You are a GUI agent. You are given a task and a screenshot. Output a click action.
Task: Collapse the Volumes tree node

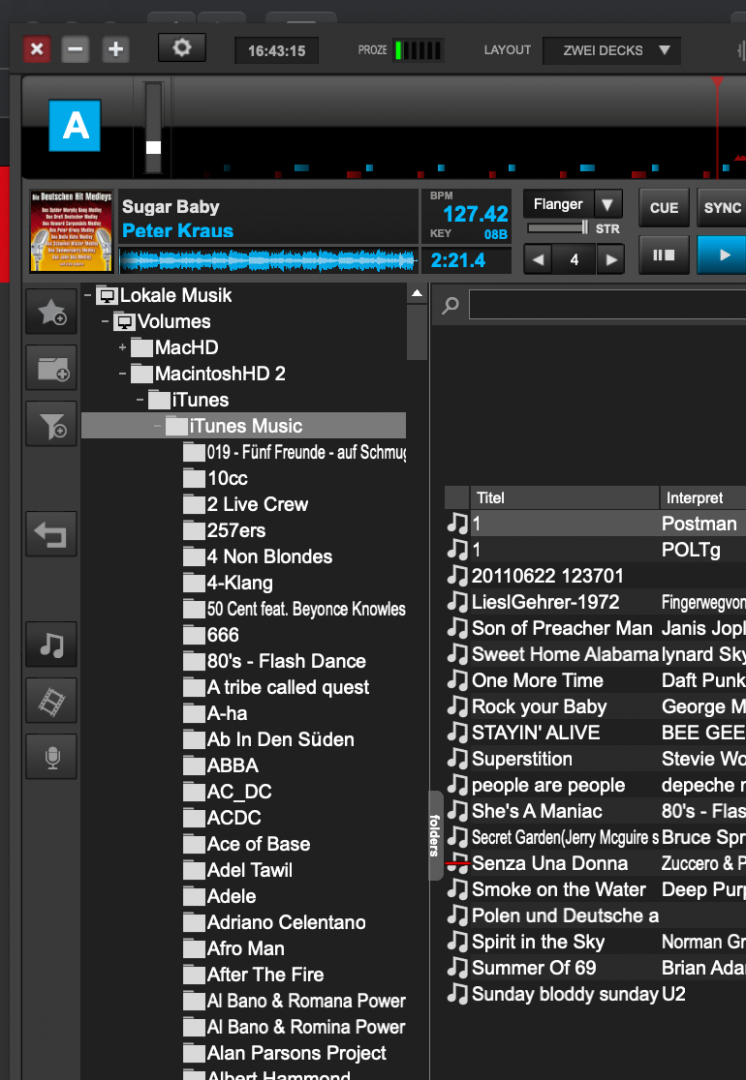click(105, 322)
